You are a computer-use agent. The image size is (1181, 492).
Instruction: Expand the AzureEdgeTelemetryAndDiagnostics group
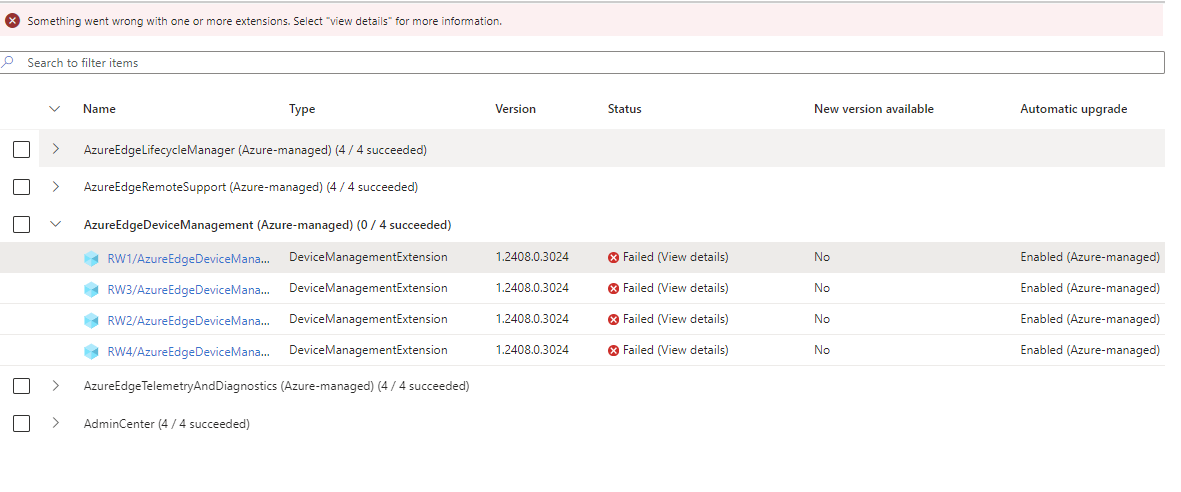[55, 385]
